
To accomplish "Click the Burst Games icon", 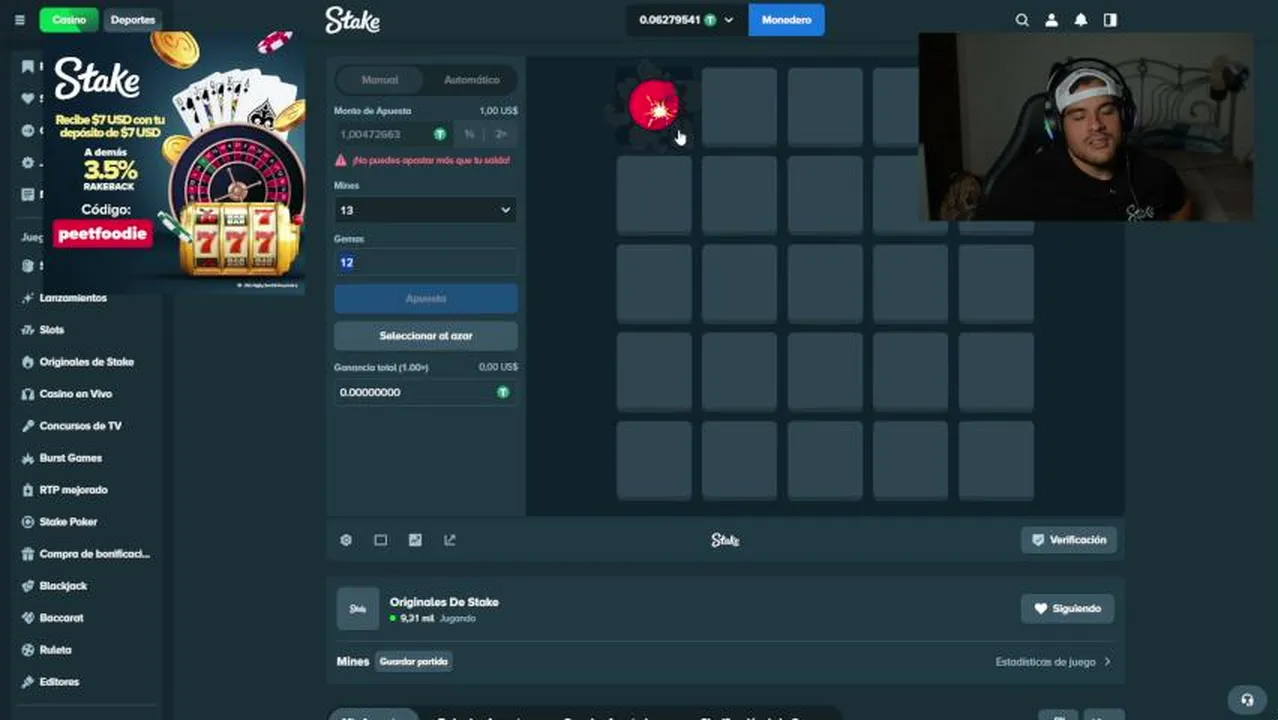I will [x=28, y=458].
